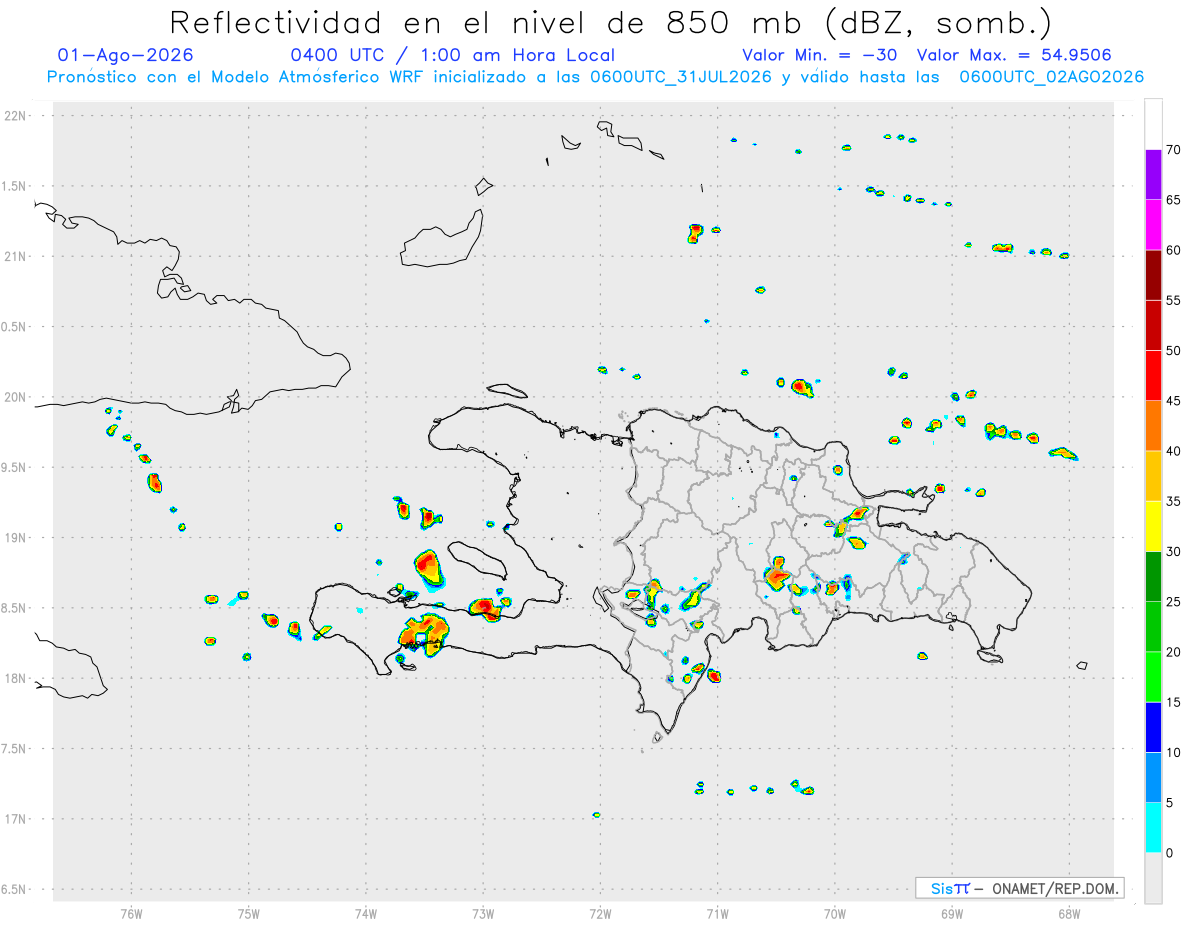This screenshot has height=927, width=1200.
Task: Click the colorbar value label '15'
Action: click(x=1174, y=702)
